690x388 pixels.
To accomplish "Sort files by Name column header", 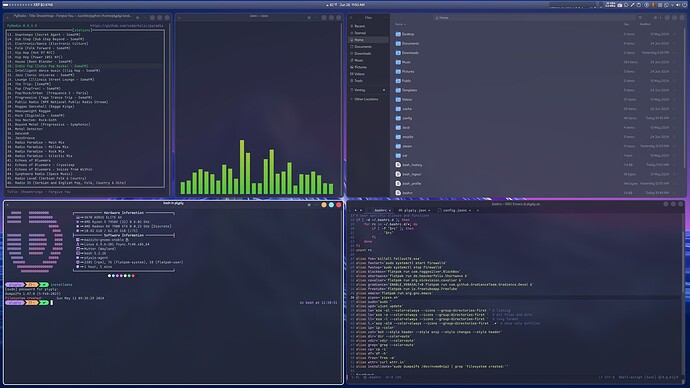I will click(400, 24).
